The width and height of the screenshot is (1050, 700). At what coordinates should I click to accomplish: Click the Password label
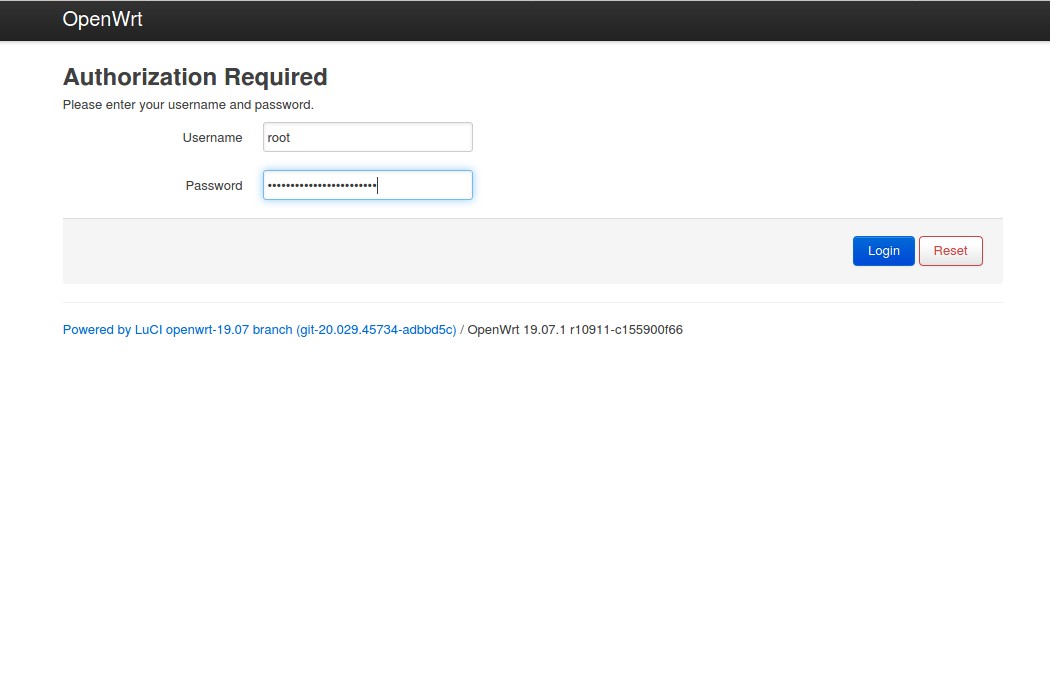pos(214,186)
